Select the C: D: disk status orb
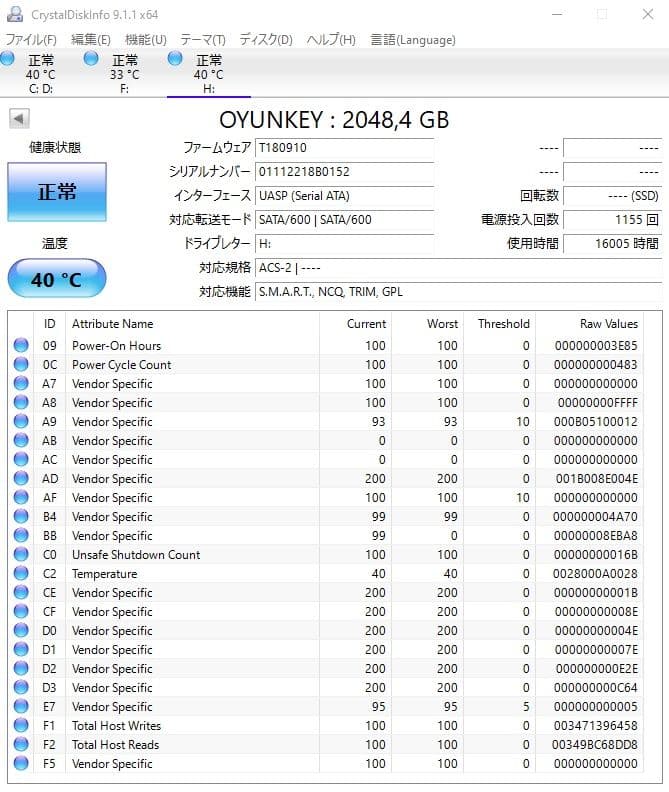 8,59
